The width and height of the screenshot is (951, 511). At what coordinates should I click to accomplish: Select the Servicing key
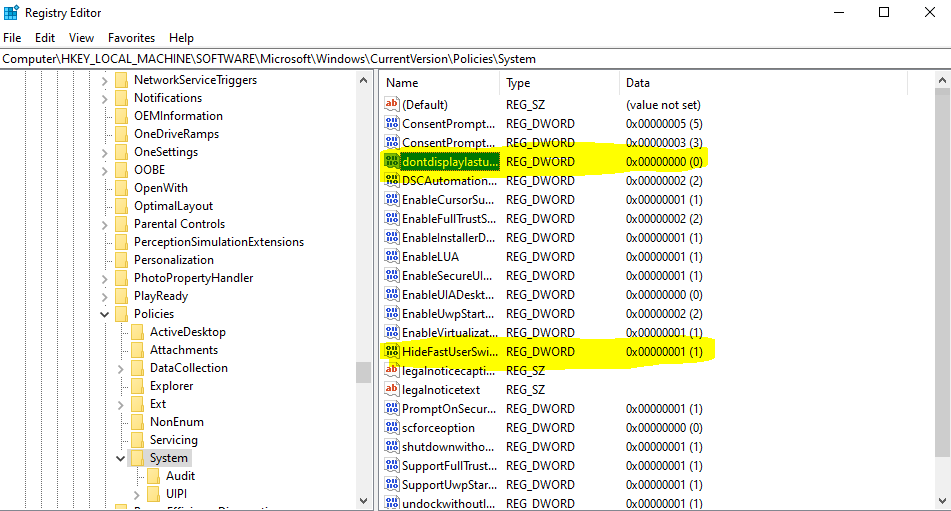(x=173, y=439)
